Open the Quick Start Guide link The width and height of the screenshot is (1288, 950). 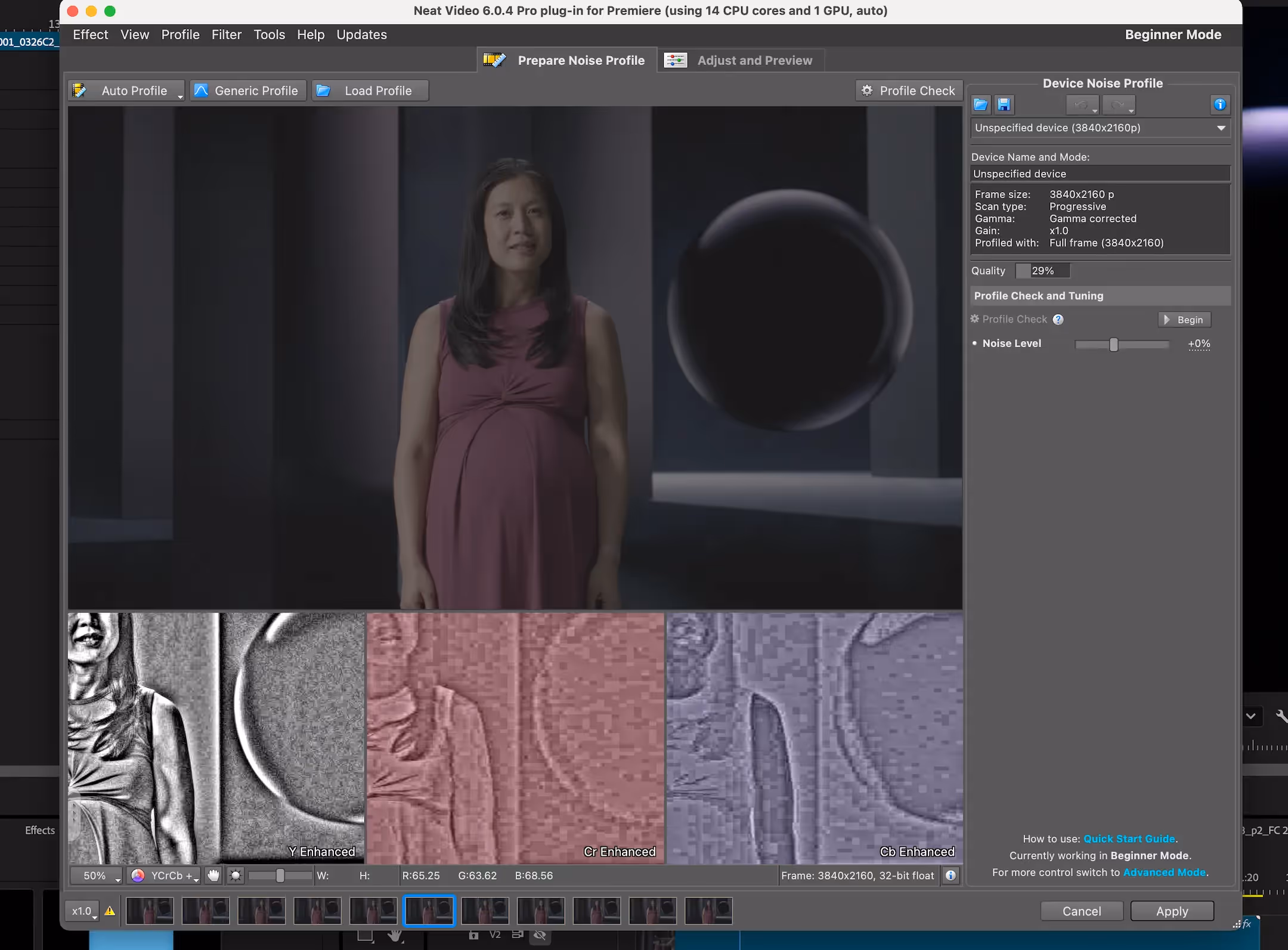1129,838
